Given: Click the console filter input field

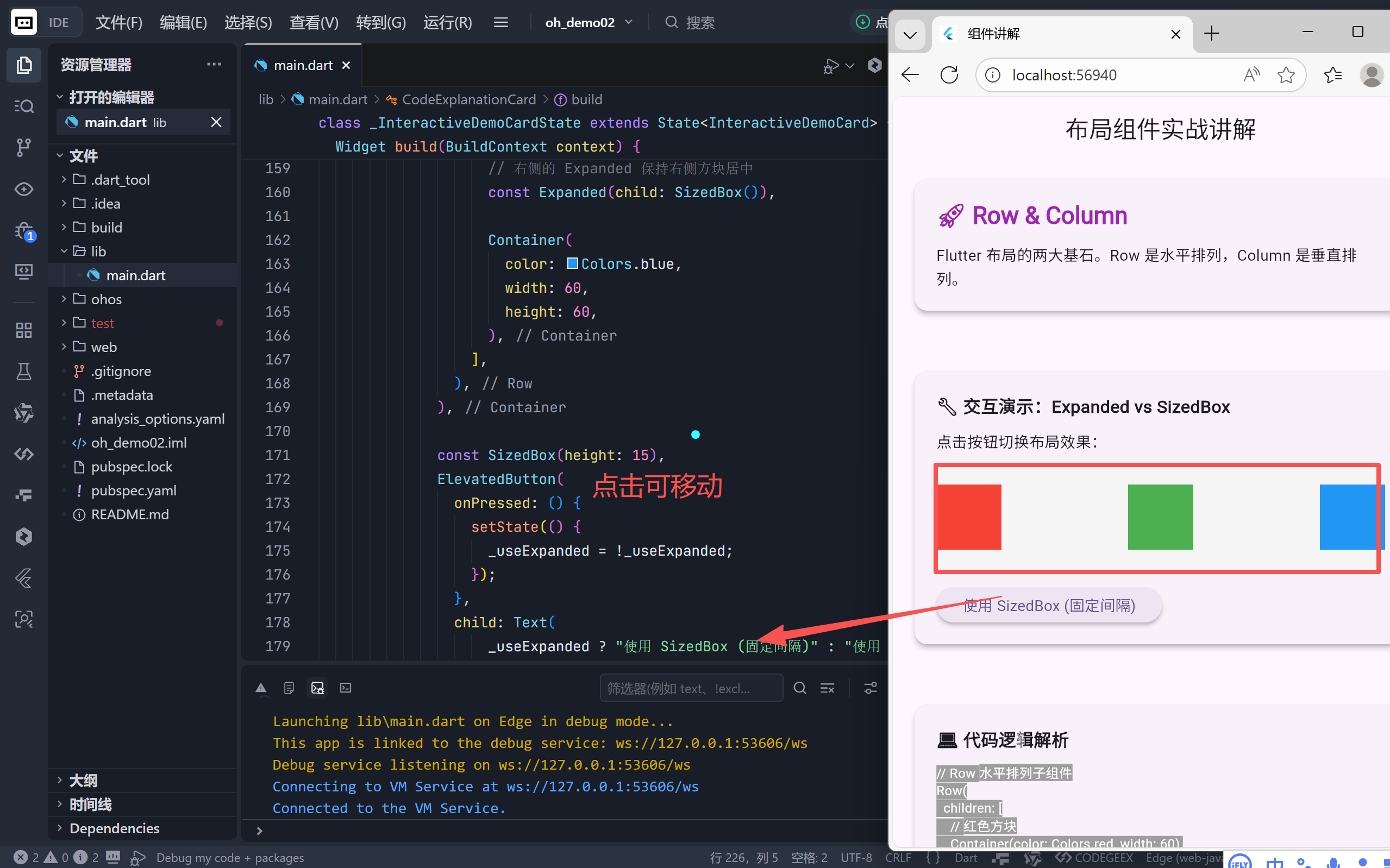Looking at the screenshot, I should point(691,688).
